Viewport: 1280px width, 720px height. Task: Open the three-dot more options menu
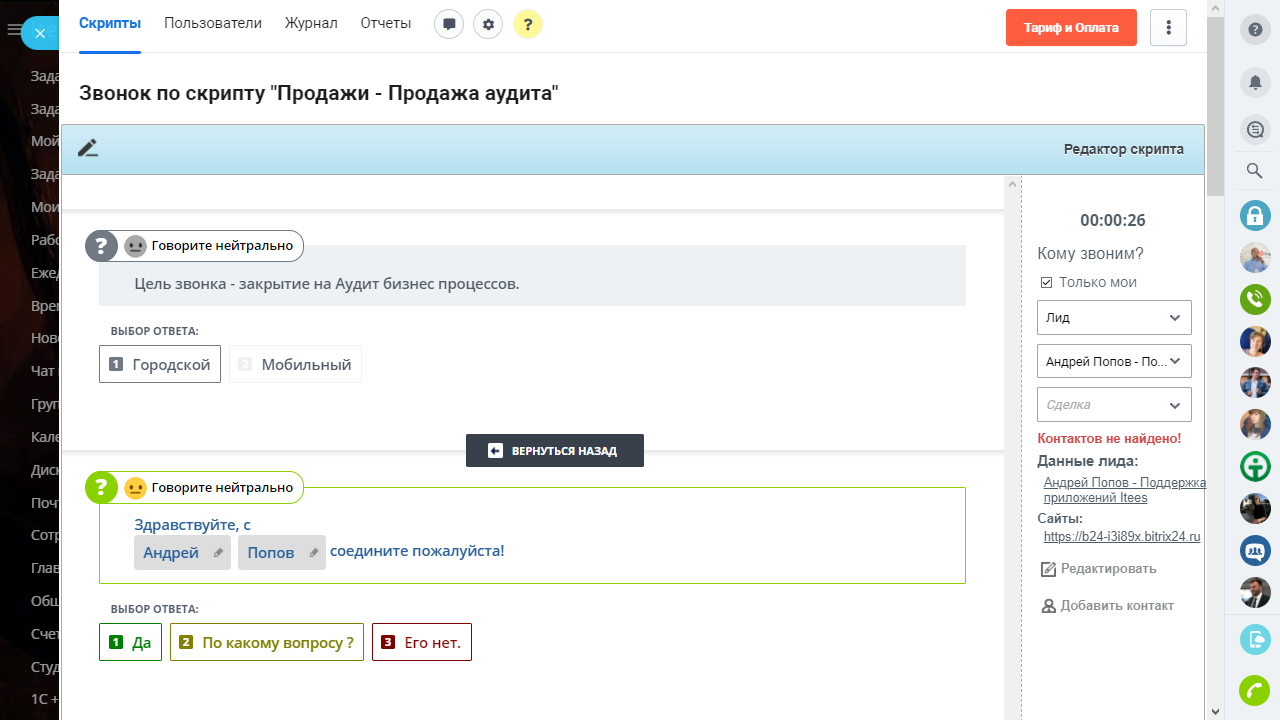1169,28
